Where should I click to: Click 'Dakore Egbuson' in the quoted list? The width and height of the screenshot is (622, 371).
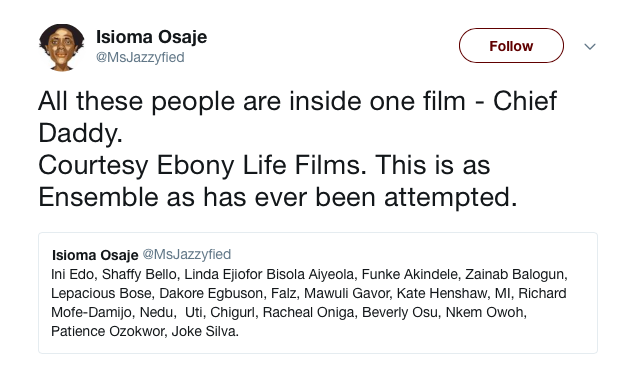click(210, 294)
